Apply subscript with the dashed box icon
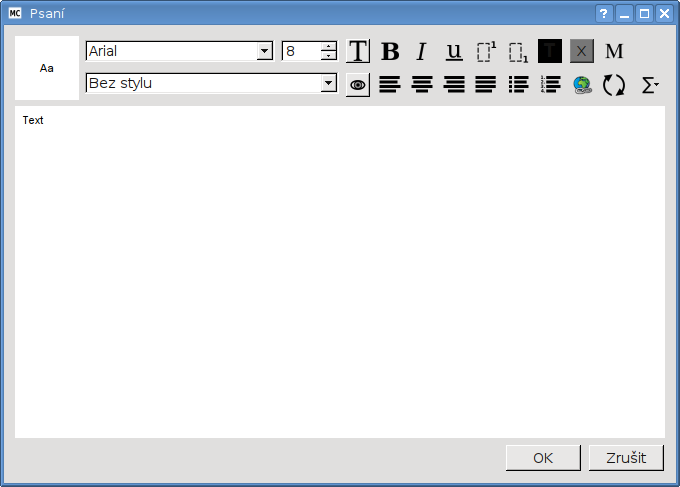Screen dimensions: 680x487 click(518, 51)
